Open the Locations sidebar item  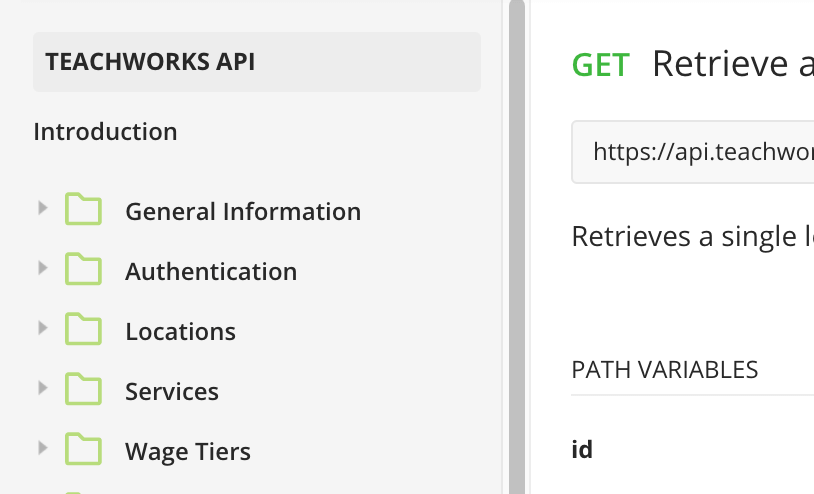click(180, 331)
